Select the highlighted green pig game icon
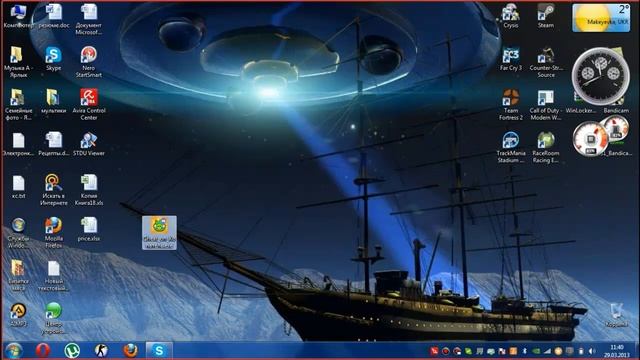Image resolution: width=640 pixels, height=360 pixels. pos(159,233)
